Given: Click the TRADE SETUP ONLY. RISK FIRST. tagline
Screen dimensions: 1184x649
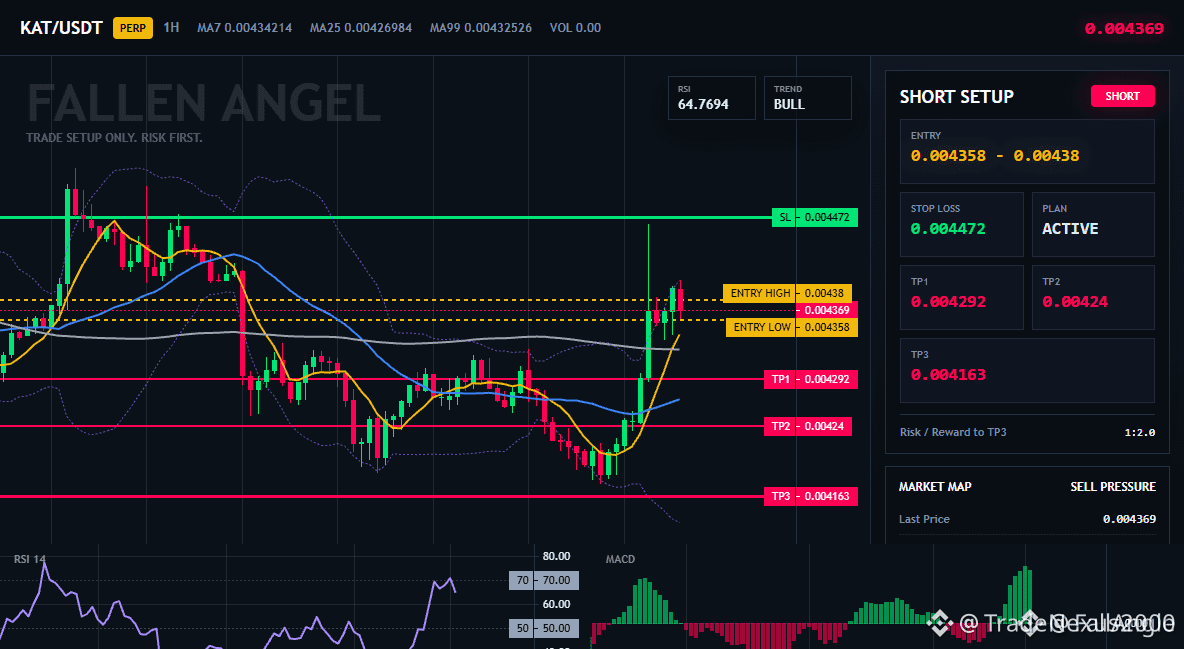Looking at the screenshot, I should pos(114,138).
